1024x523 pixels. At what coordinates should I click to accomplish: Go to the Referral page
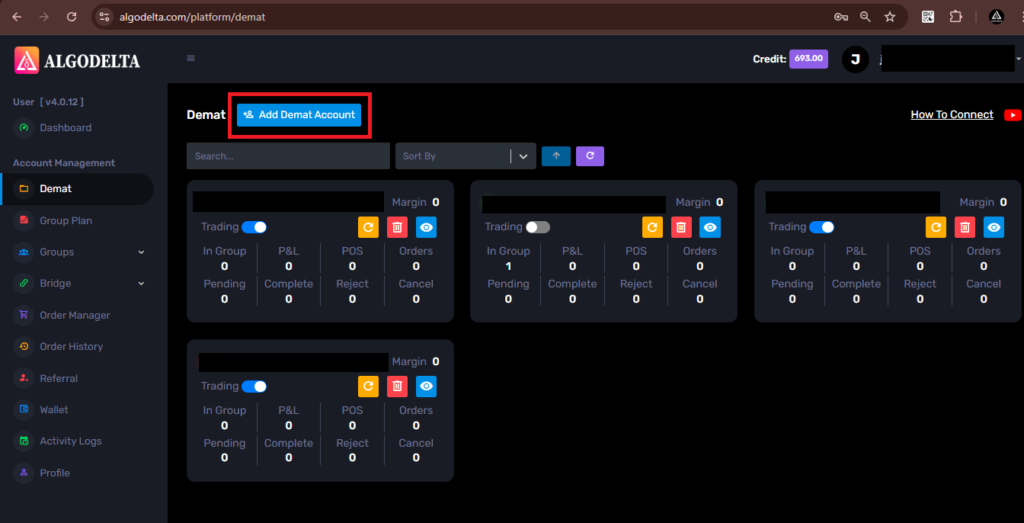58,379
